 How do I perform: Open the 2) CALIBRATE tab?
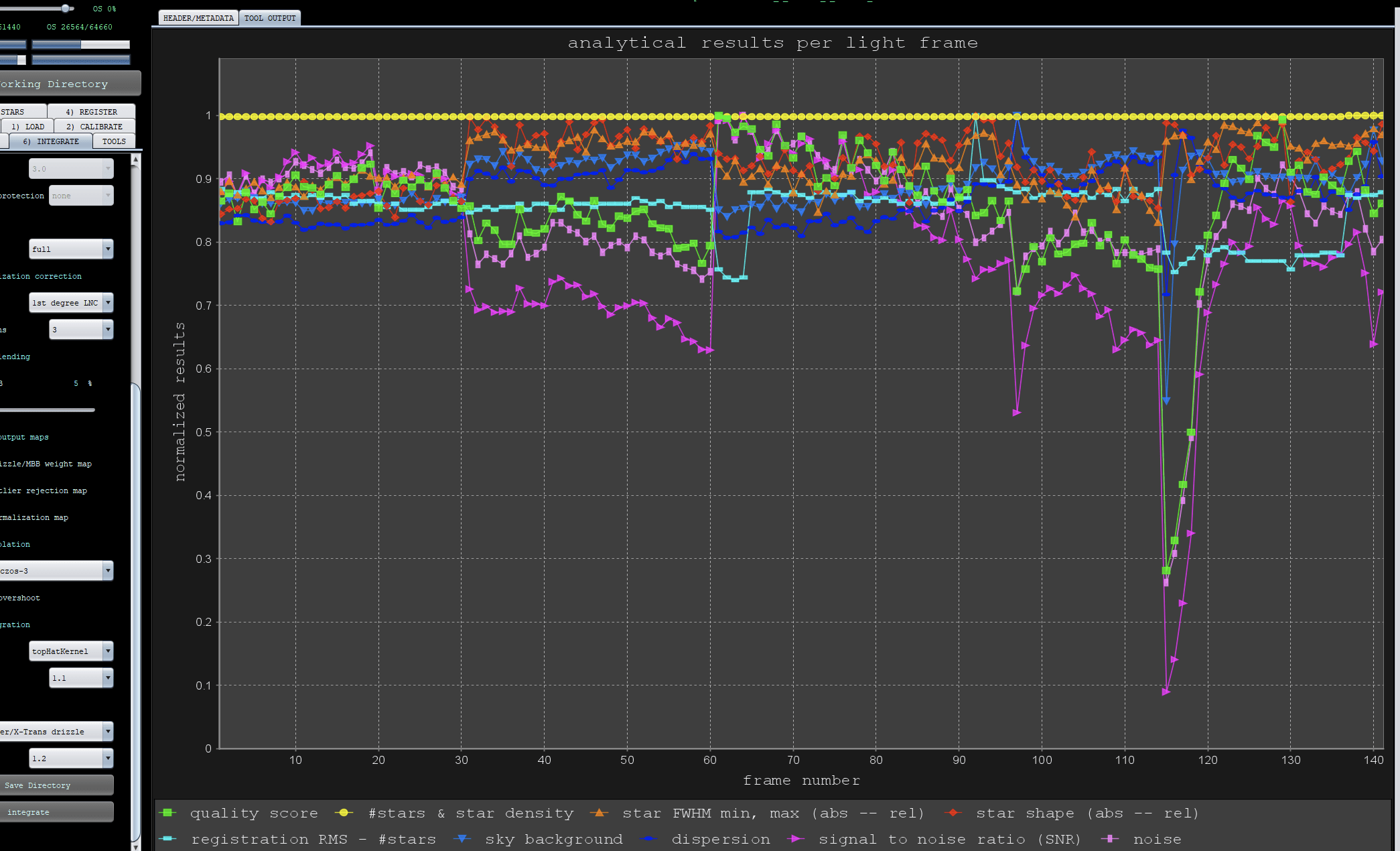coord(94,127)
